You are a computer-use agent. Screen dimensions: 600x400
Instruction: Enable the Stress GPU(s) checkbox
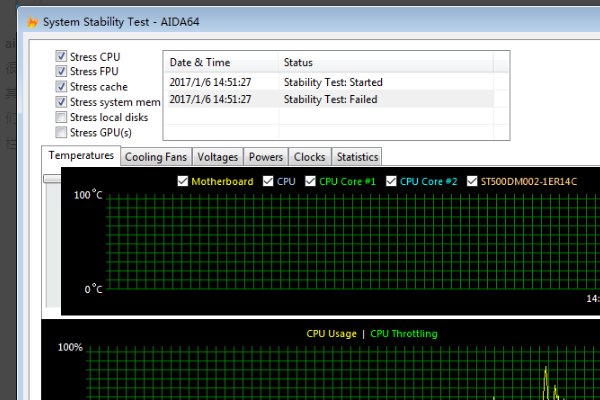(x=62, y=132)
